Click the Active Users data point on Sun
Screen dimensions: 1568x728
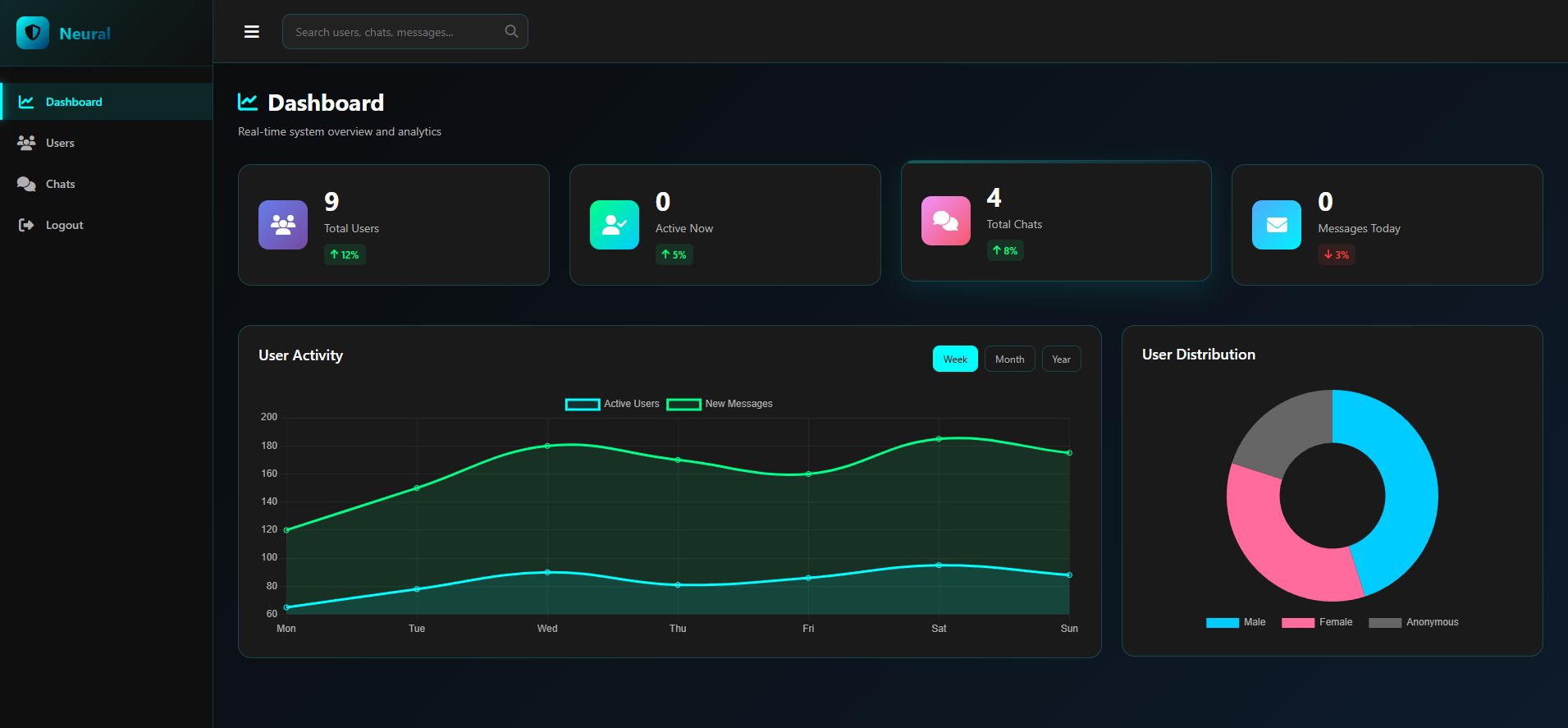tap(1069, 575)
